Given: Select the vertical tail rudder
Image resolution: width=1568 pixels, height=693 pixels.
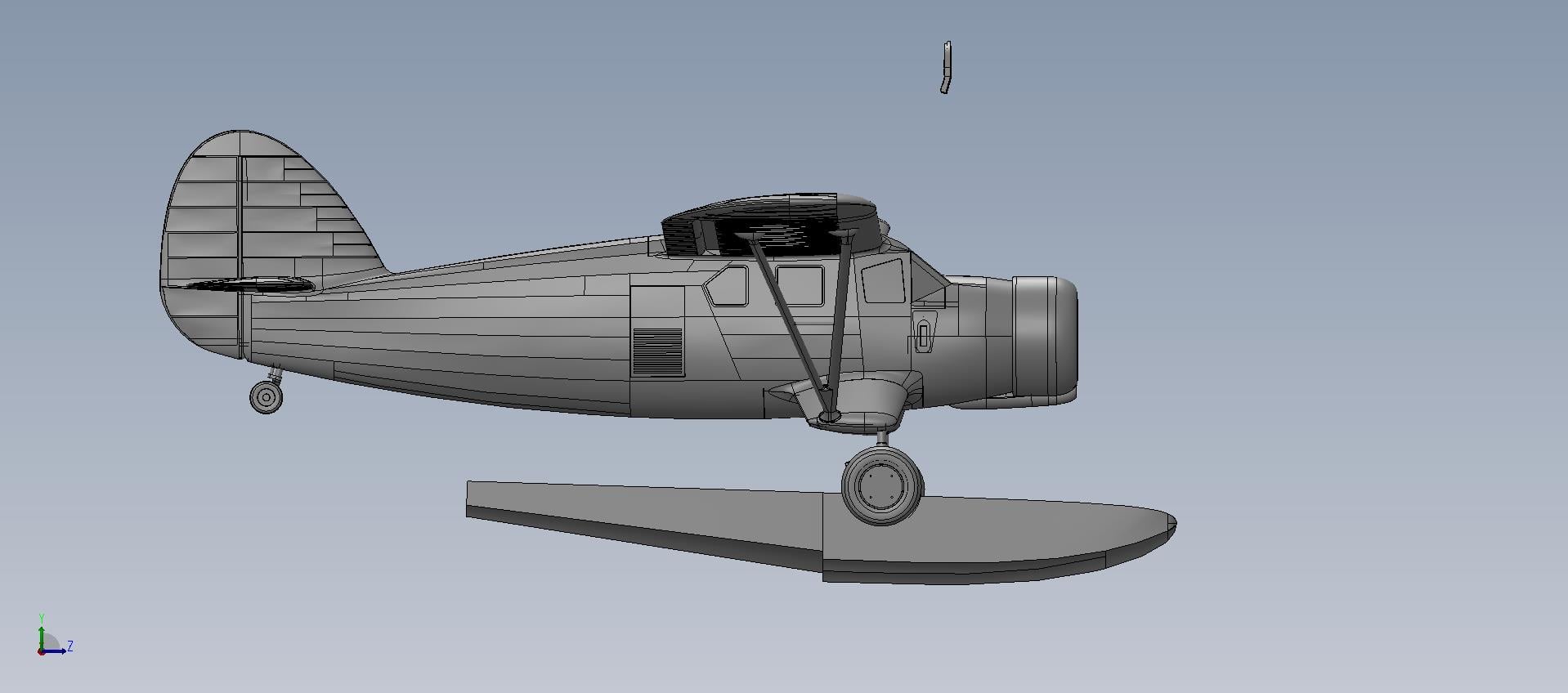Looking at the screenshot, I should (x=202, y=245).
